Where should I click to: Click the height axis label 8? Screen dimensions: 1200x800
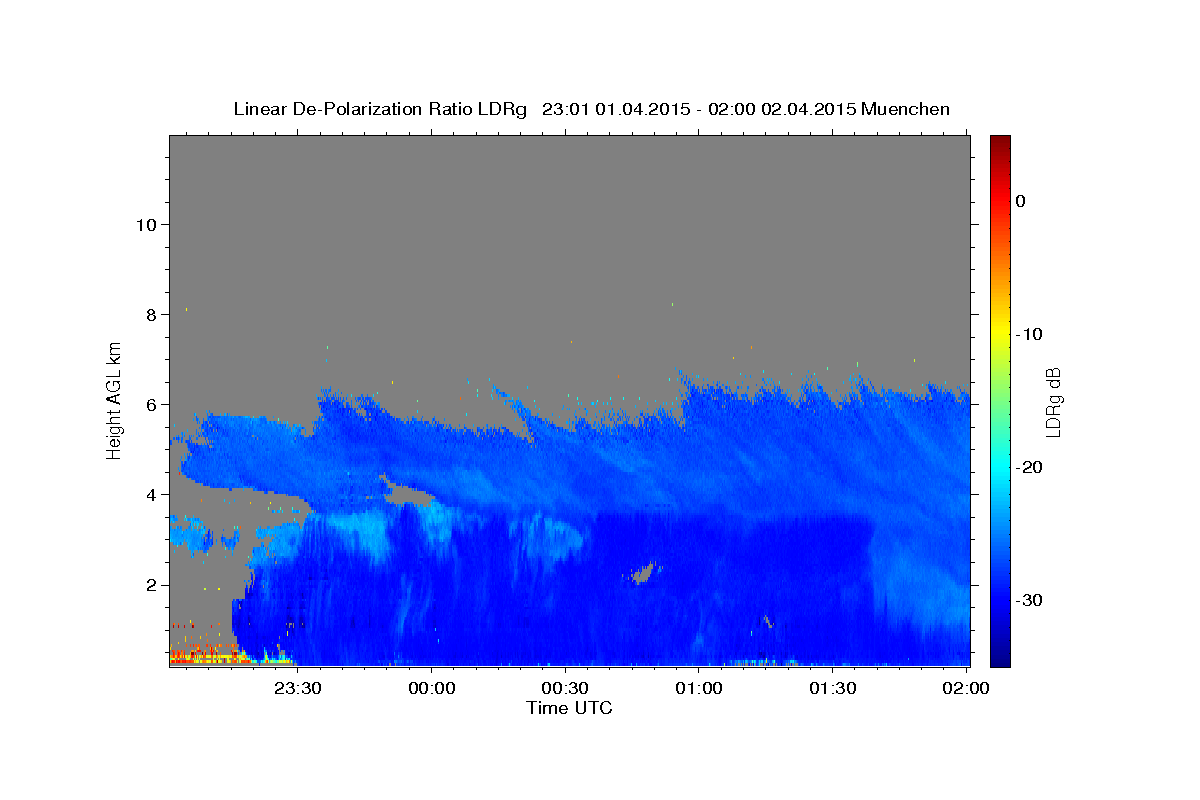[x=149, y=314]
